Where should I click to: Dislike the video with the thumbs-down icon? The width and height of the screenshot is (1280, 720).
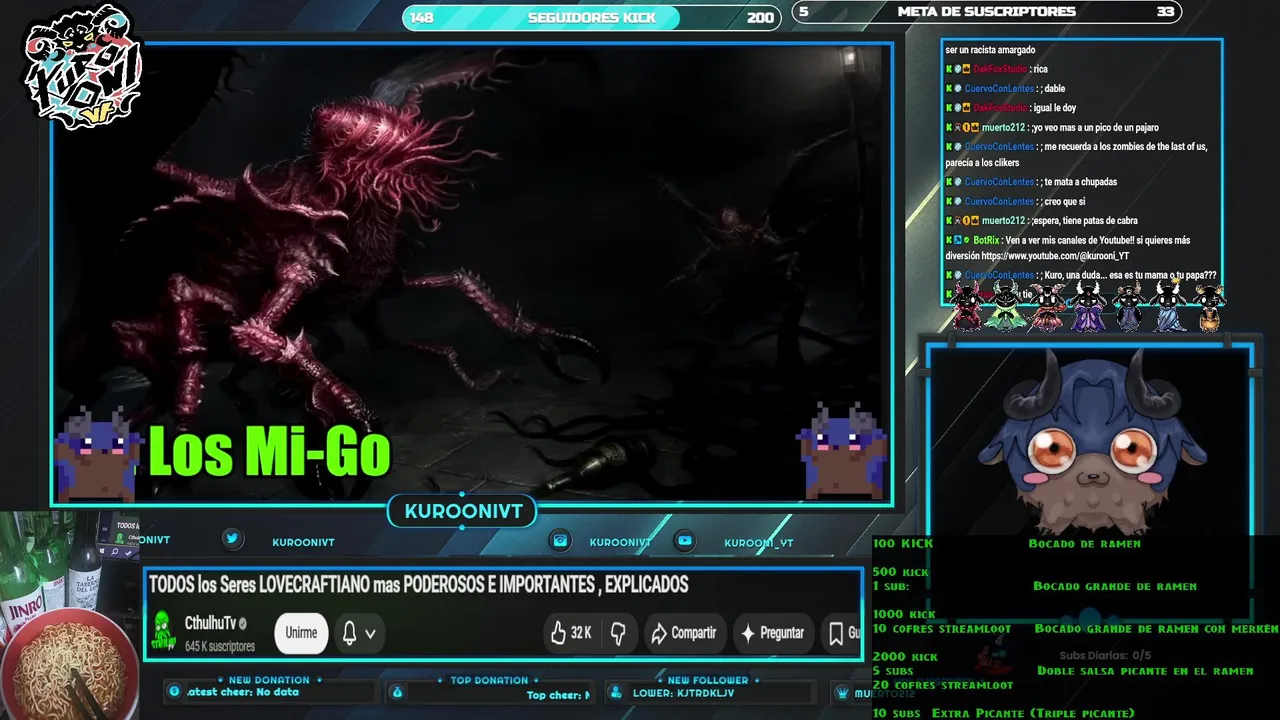(x=618, y=632)
